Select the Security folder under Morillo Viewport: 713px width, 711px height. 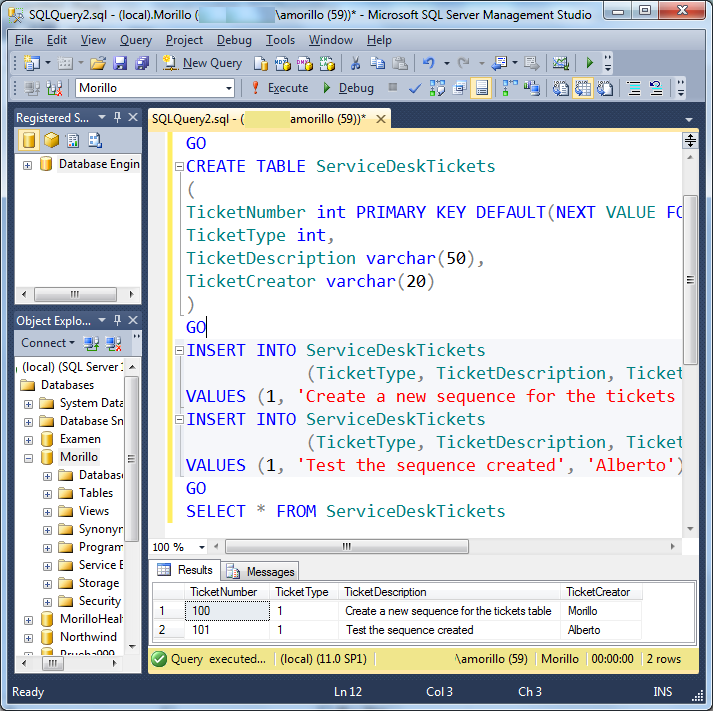100,601
